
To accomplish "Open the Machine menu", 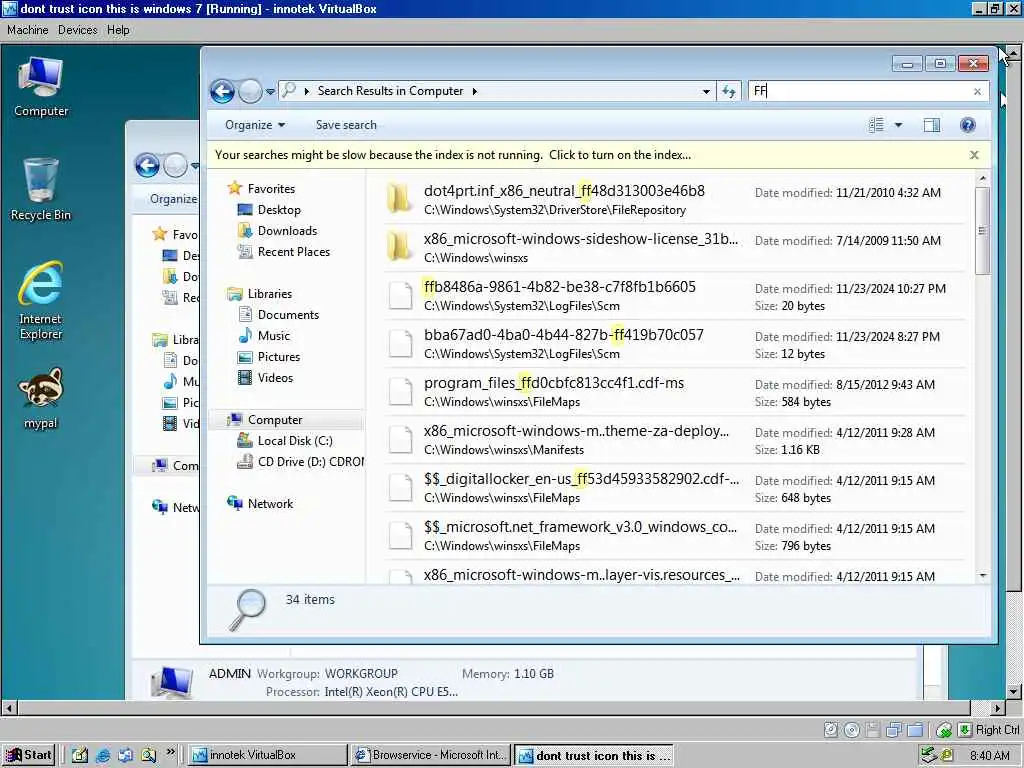I will point(27,30).
